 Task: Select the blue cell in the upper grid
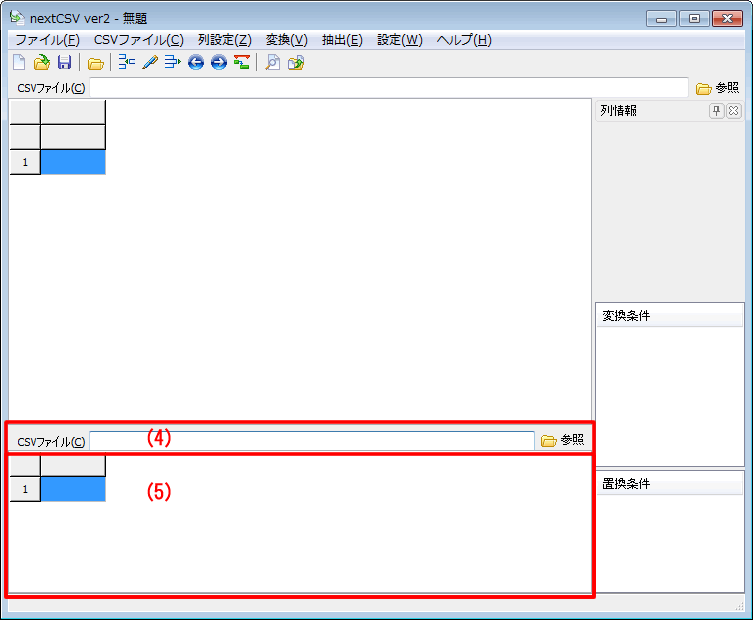click(73, 162)
